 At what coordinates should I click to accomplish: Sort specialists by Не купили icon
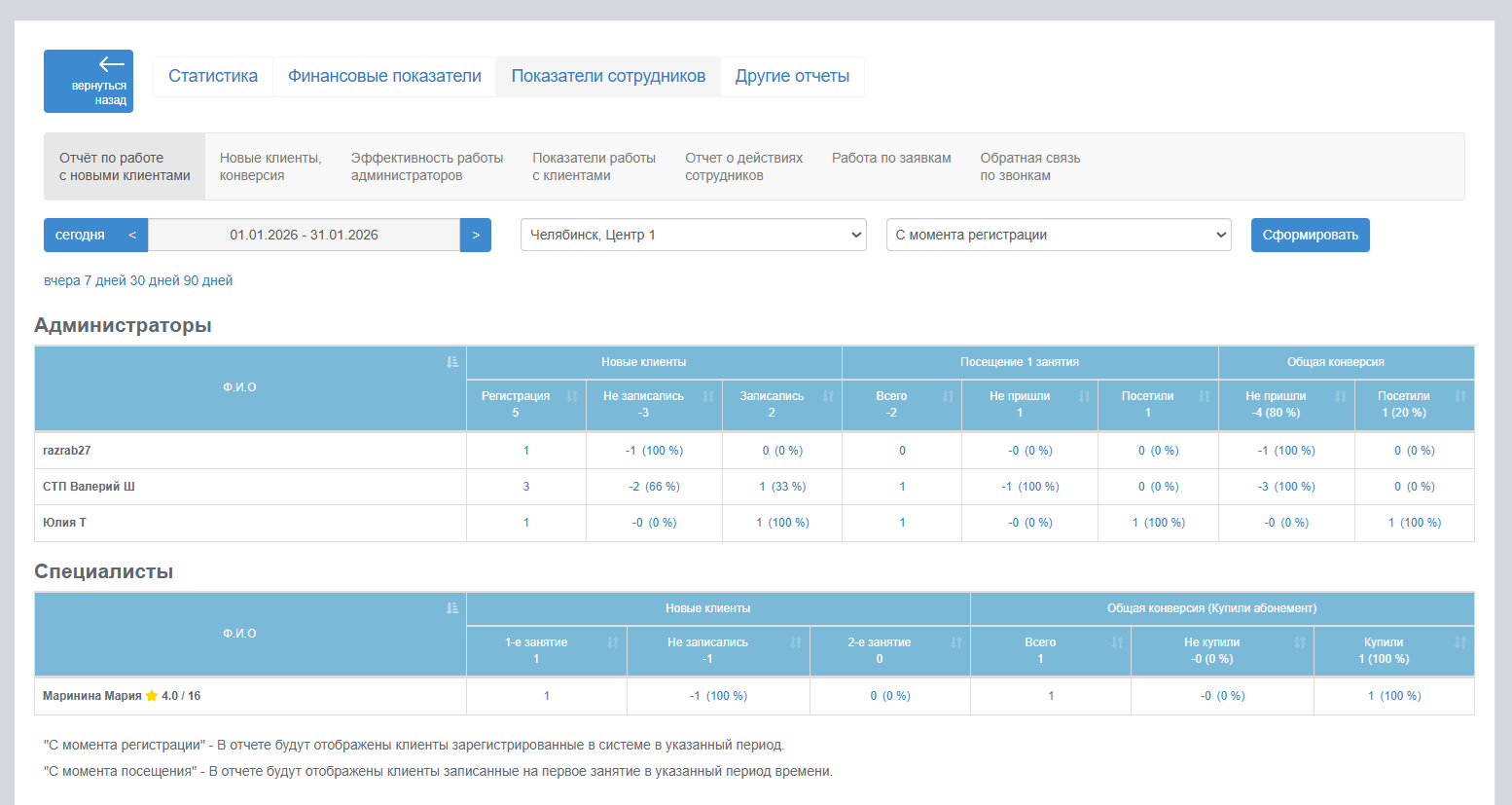[x=1300, y=642]
